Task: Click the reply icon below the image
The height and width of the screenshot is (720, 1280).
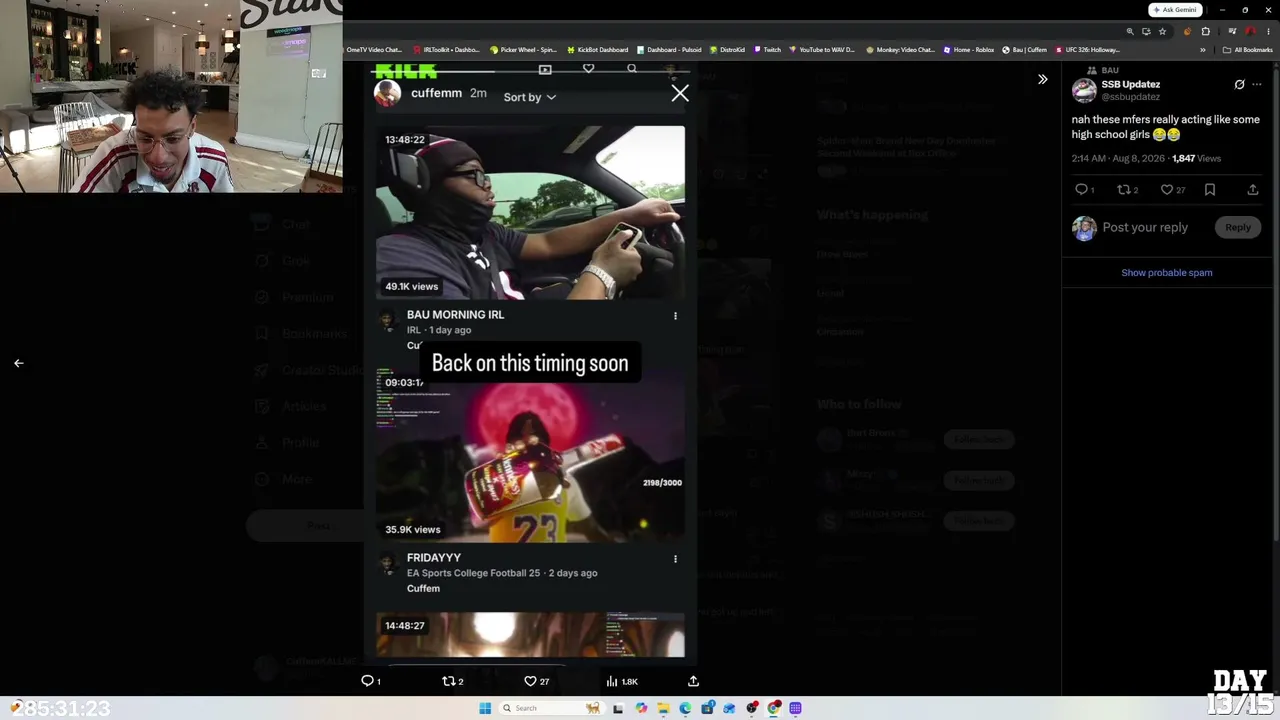Action: (x=367, y=681)
